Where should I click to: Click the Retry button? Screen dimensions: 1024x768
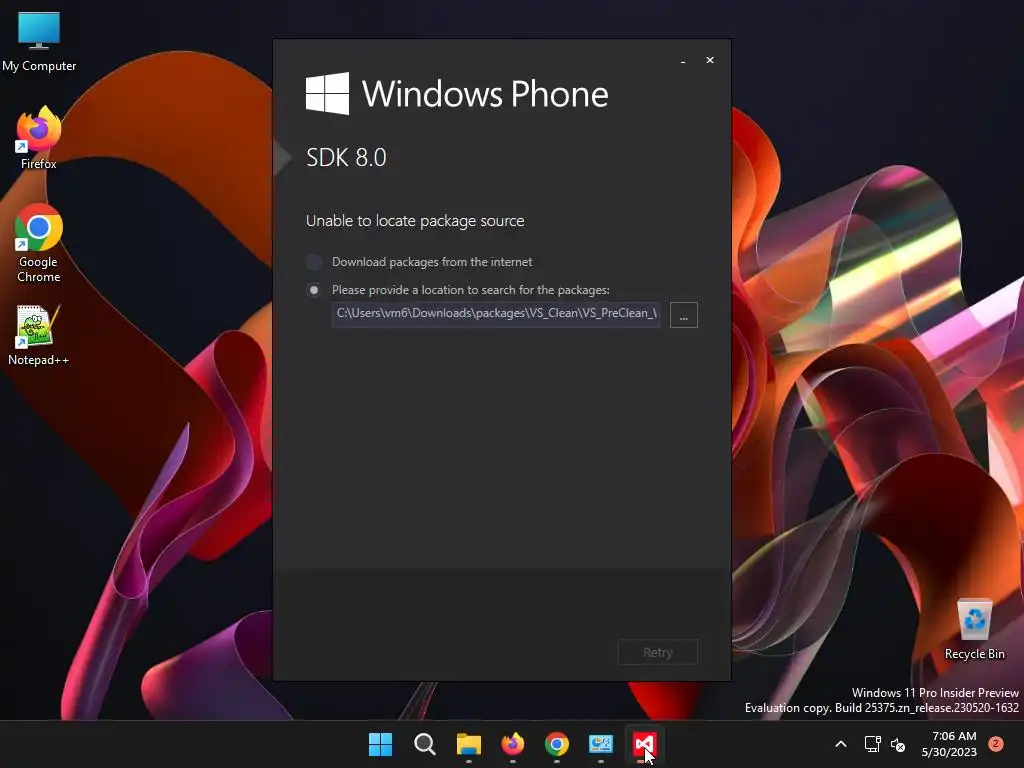tap(658, 652)
